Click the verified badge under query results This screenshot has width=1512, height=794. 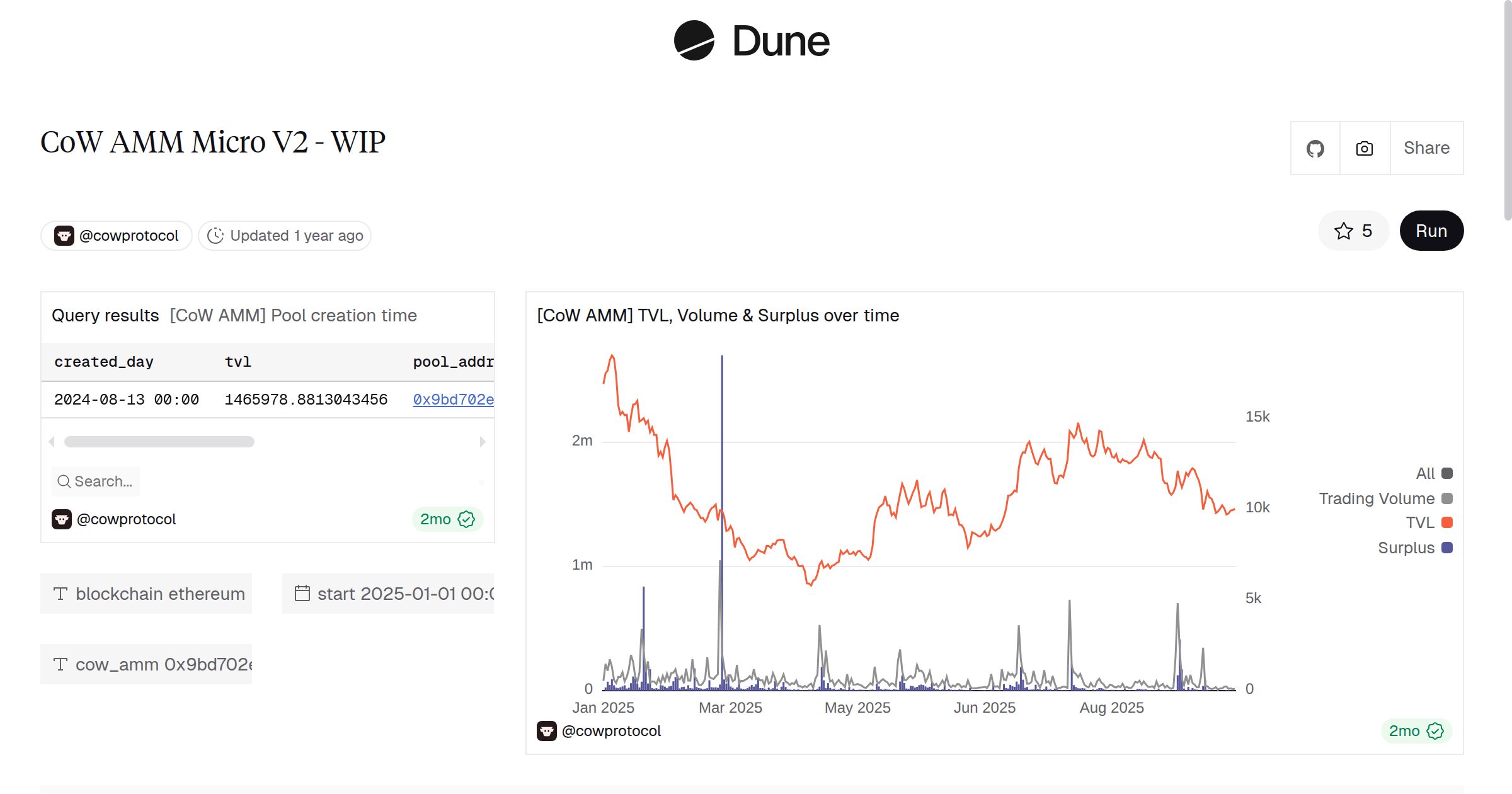pos(466,519)
